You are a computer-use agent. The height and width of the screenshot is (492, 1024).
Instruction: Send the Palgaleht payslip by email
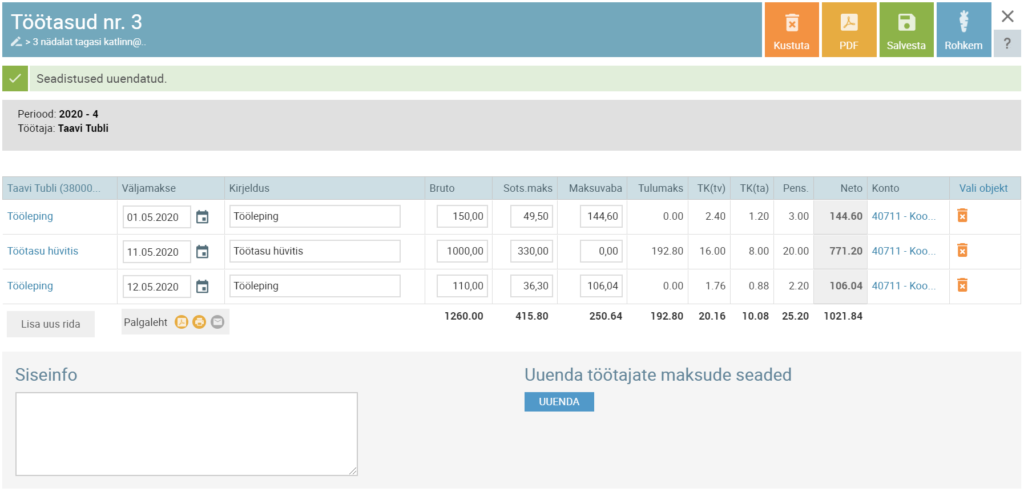(217, 322)
